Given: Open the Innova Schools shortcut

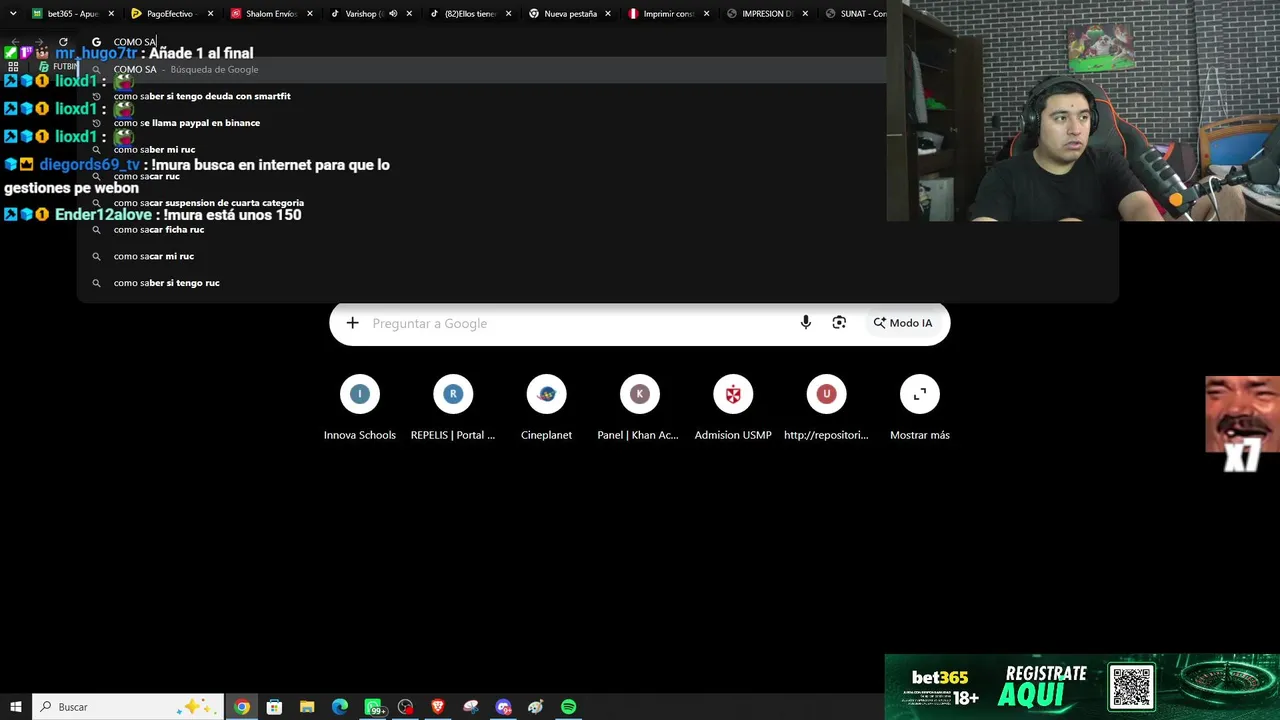Looking at the screenshot, I should click(x=360, y=408).
